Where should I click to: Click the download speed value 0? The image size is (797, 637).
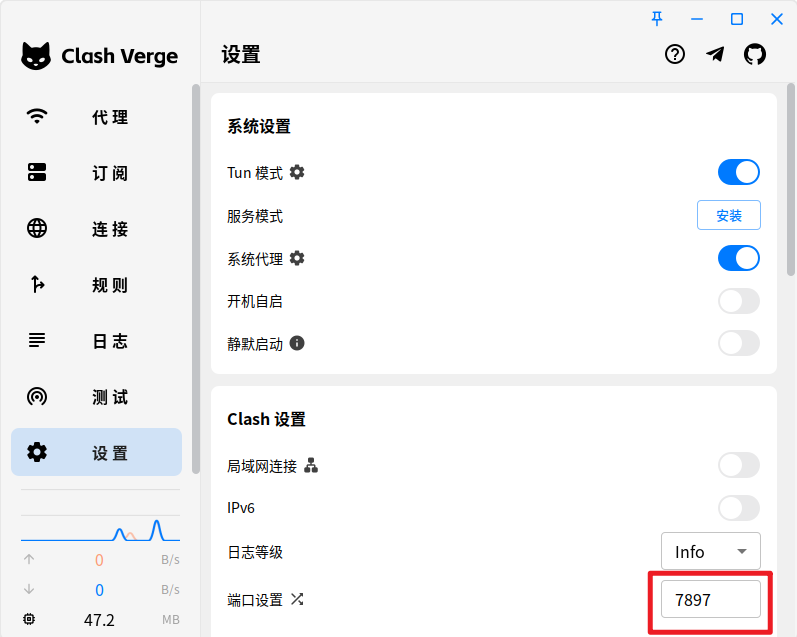[99, 590]
